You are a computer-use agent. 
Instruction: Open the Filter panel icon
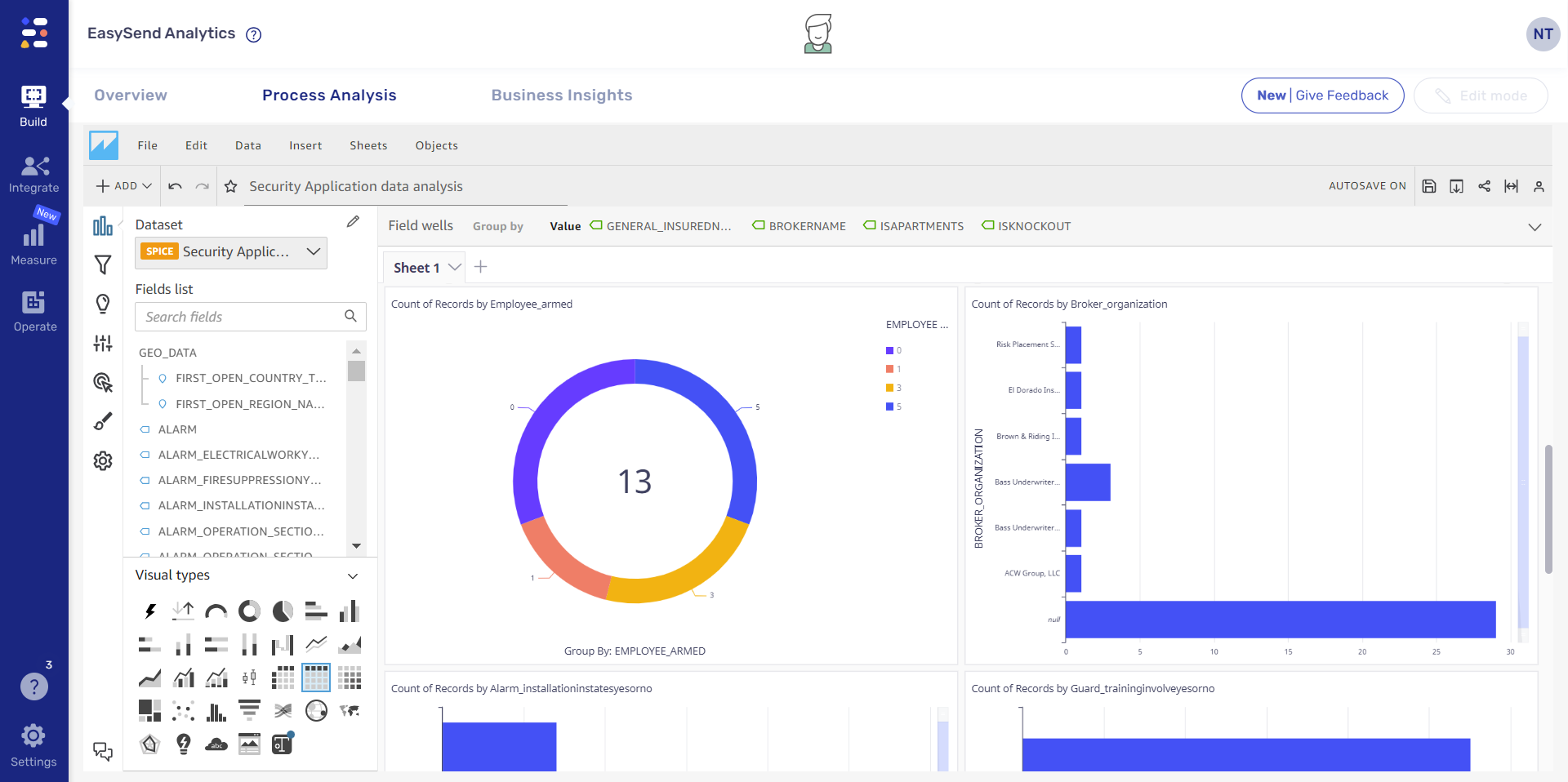[103, 264]
